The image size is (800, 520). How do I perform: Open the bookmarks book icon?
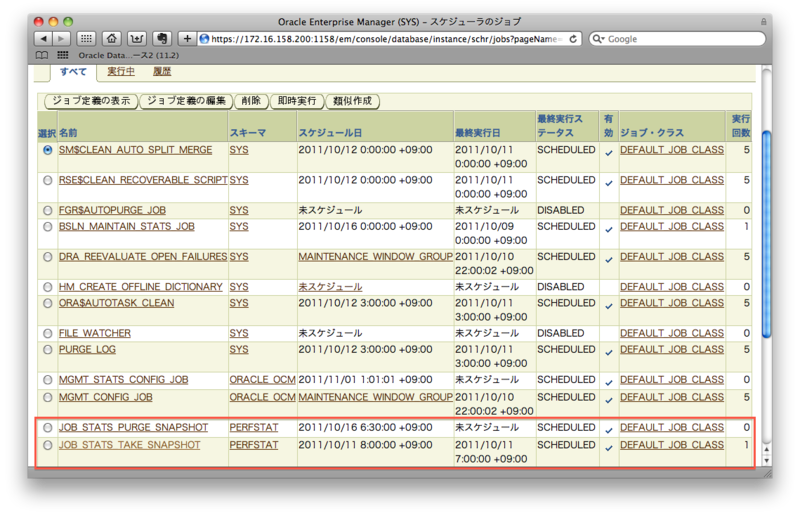tap(42, 55)
